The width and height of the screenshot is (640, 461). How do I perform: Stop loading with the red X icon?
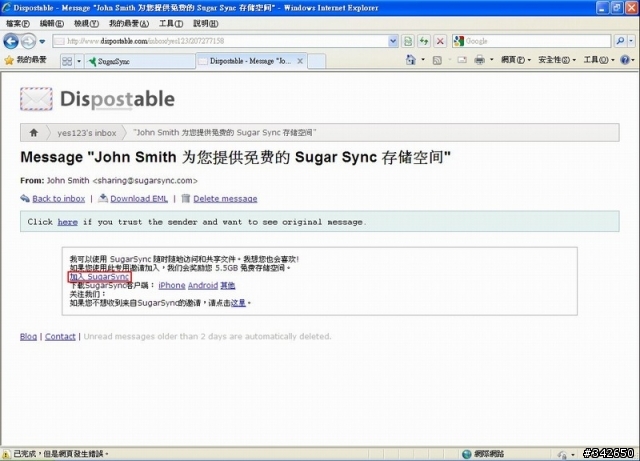tap(440, 41)
